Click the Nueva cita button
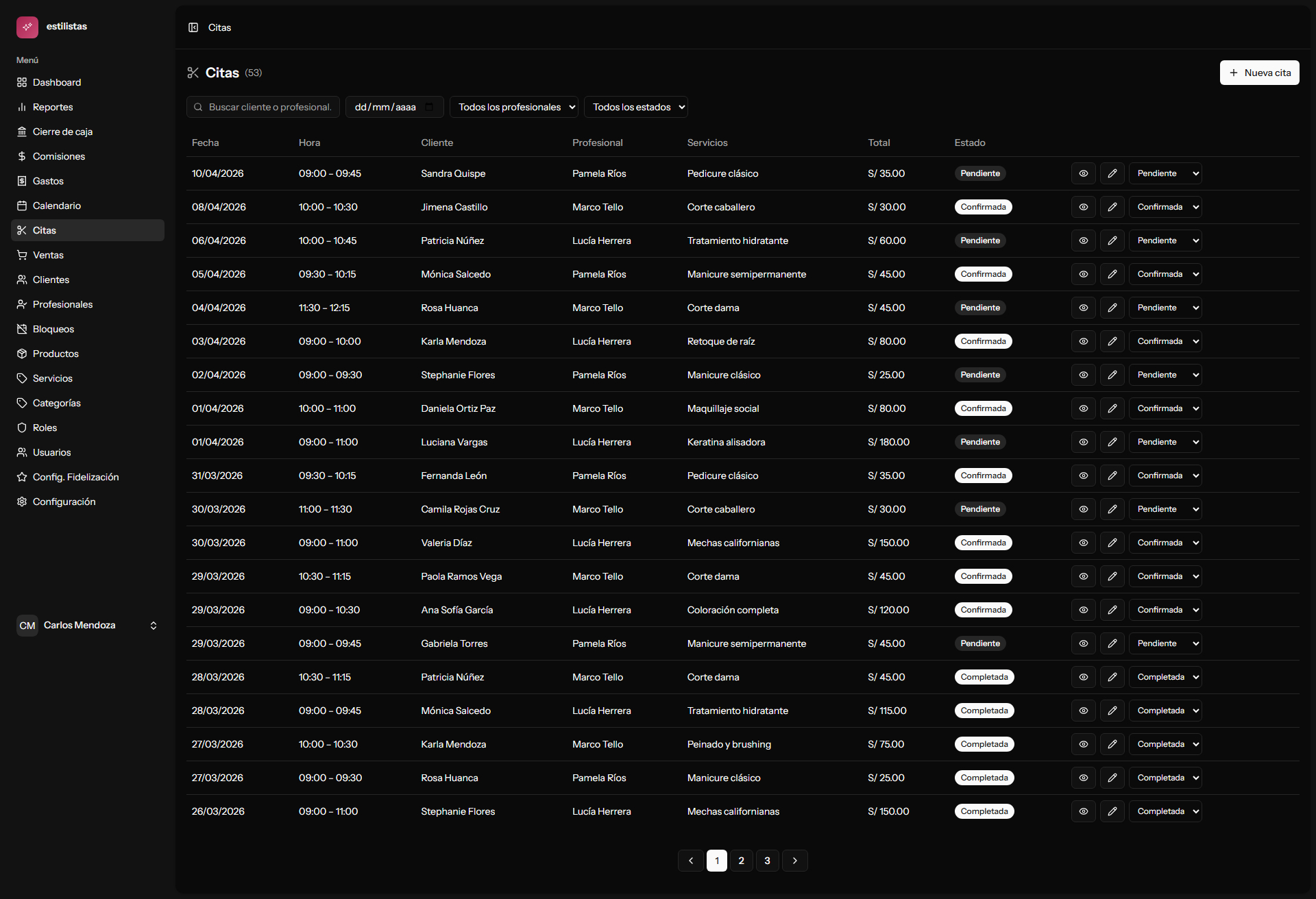 pos(1259,73)
